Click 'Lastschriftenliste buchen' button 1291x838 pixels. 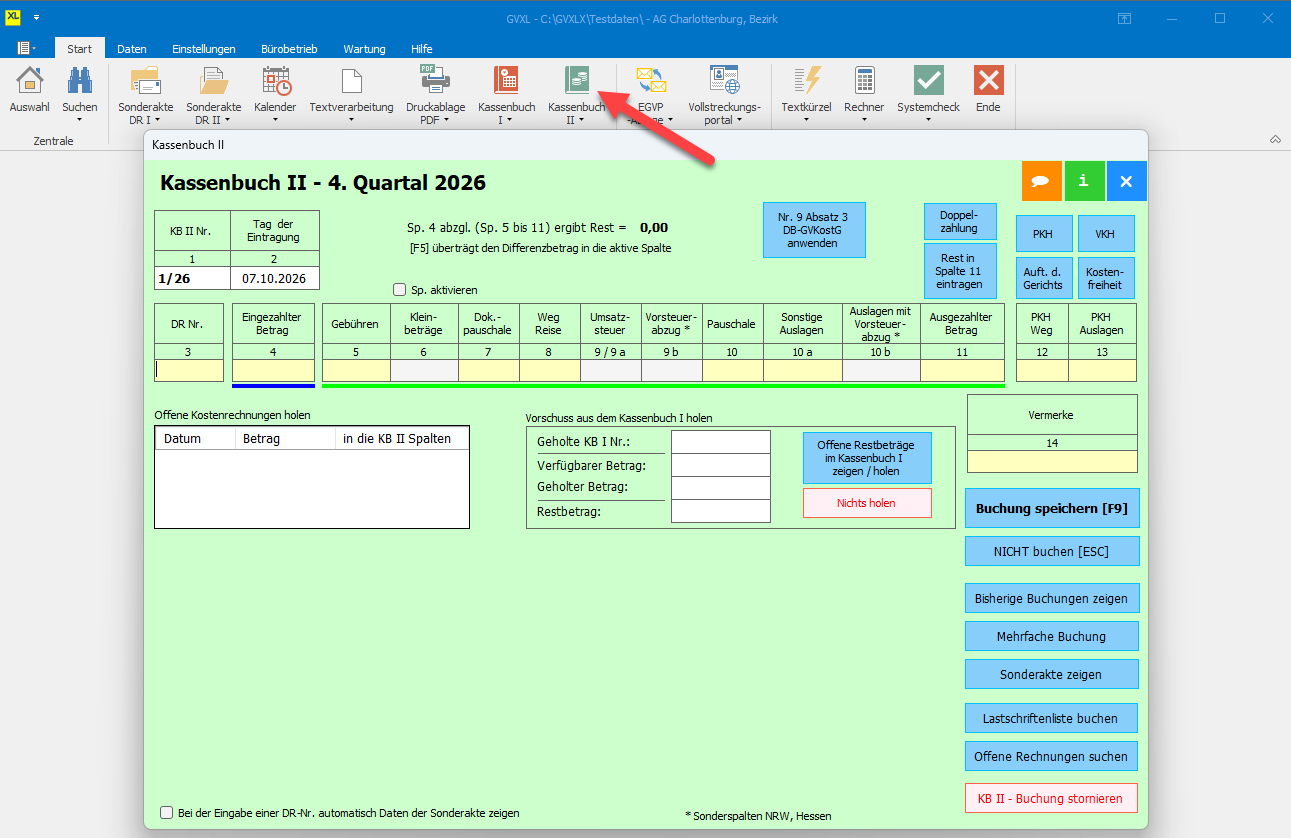pos(1052,718)
